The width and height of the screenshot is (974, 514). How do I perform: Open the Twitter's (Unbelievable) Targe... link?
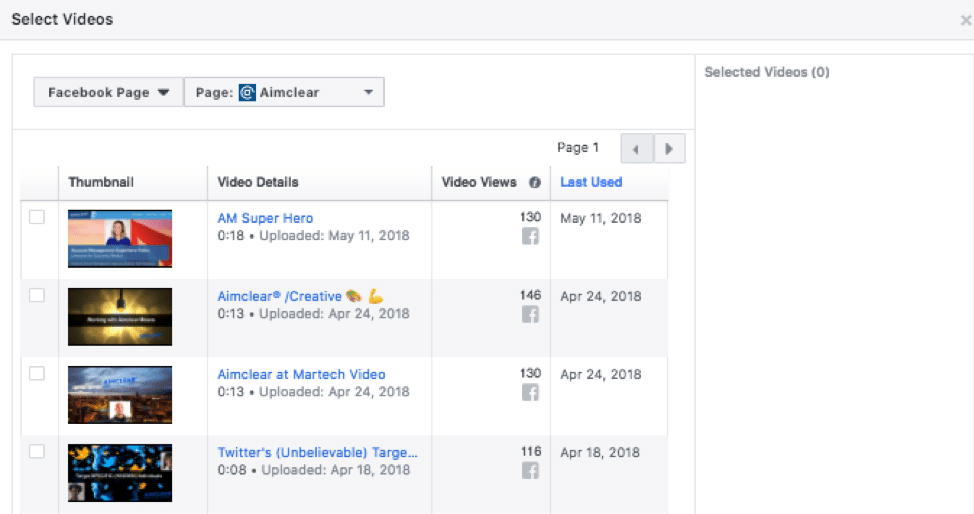coord(317,452)
